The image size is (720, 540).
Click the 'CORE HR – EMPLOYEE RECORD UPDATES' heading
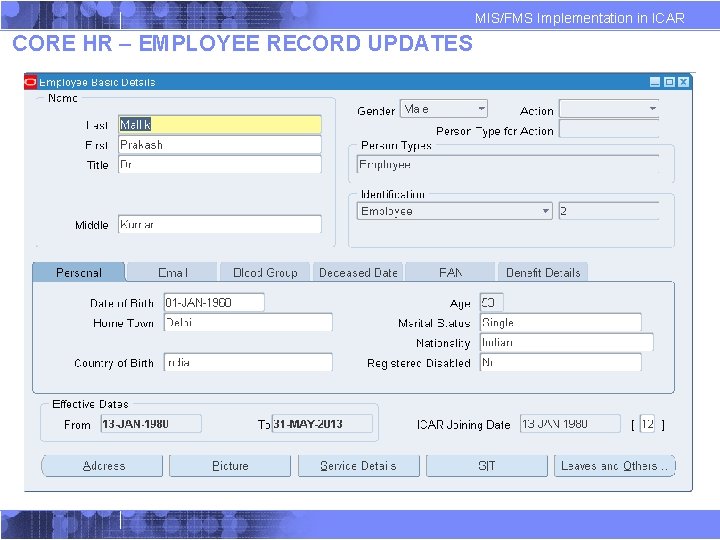pos(242,43)
